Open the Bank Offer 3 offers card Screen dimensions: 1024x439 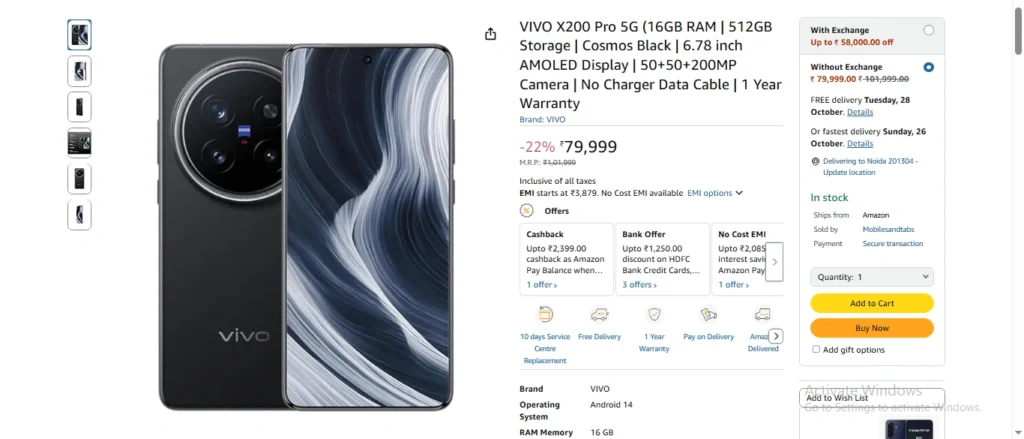(x=662, y=259)
